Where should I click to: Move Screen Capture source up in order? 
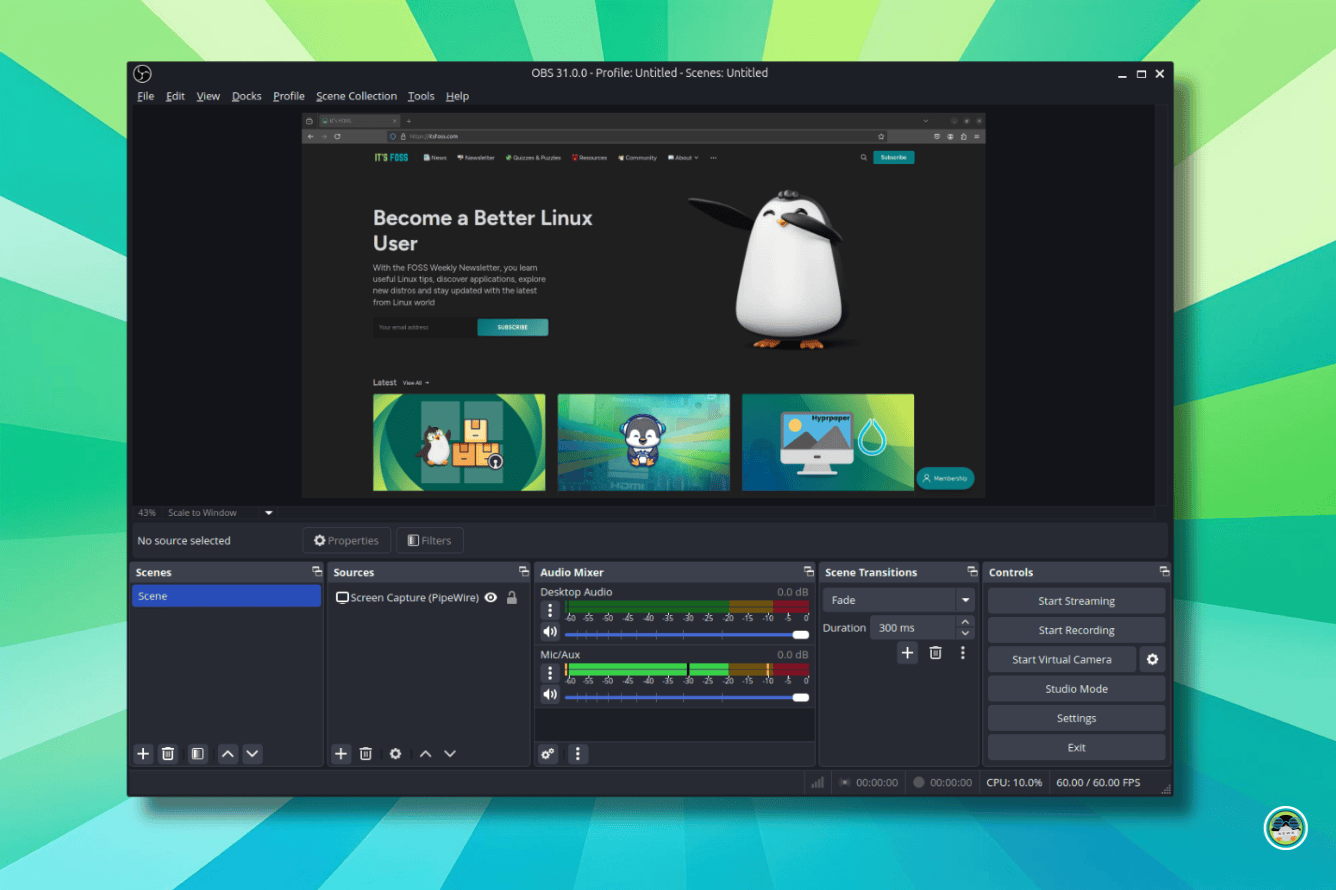[424, 753]
